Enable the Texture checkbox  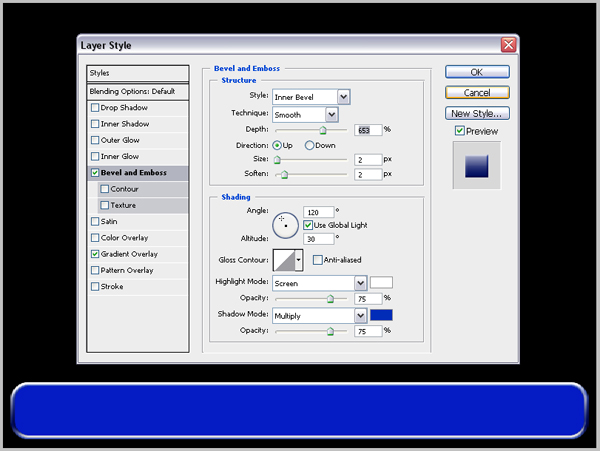(104, 205)
